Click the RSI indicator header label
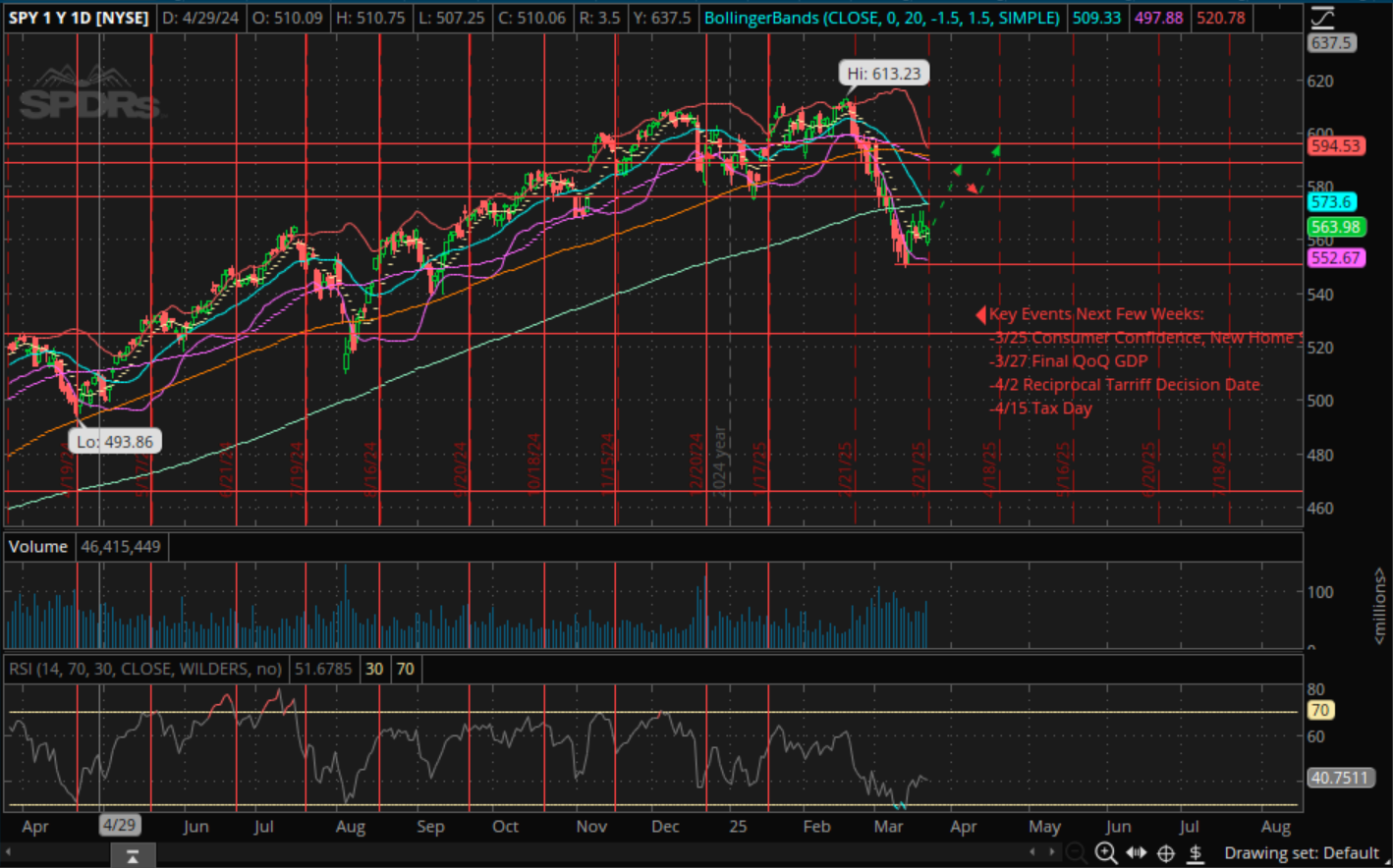The height and width of the screenshot is (868, 1393). tap(149, 669)
